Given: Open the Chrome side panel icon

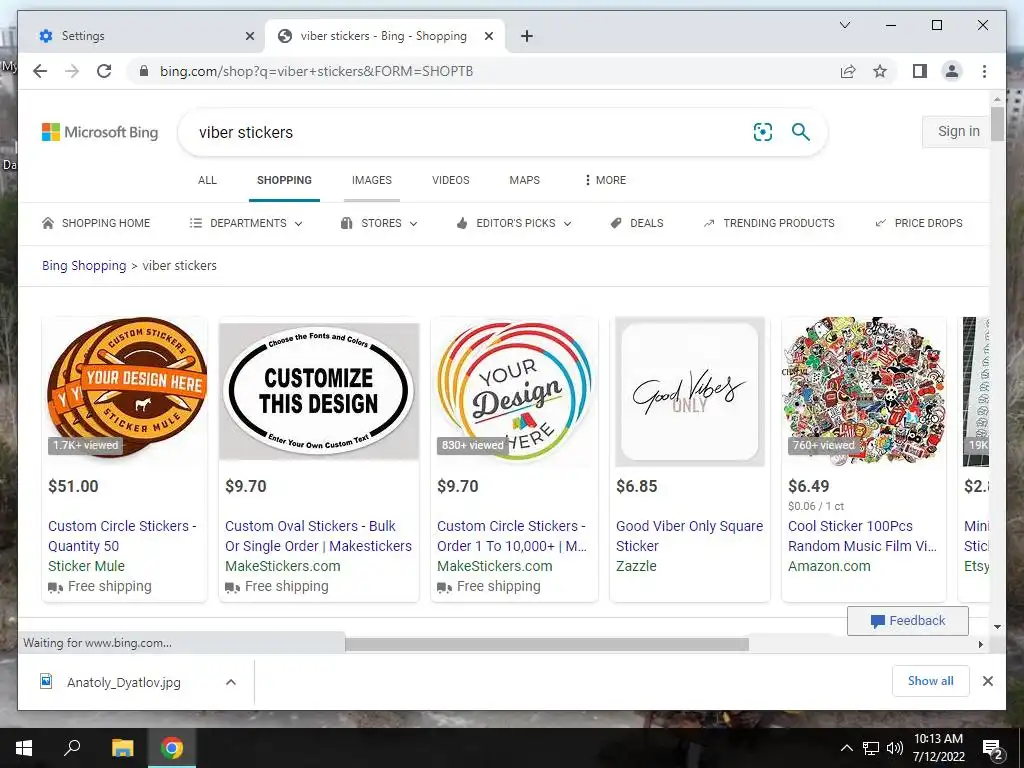Looking at the screenshot, I should (x=920, y=71).
